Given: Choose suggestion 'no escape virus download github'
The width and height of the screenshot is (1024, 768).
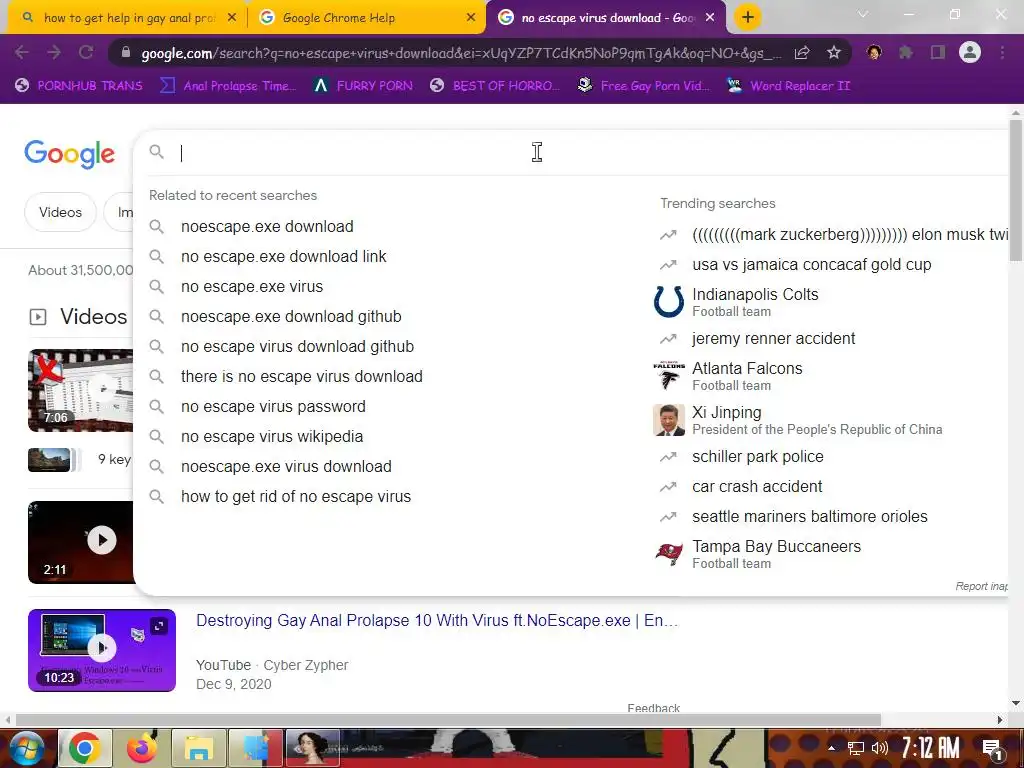Looking at the screenshot, I should pos(297,347).
